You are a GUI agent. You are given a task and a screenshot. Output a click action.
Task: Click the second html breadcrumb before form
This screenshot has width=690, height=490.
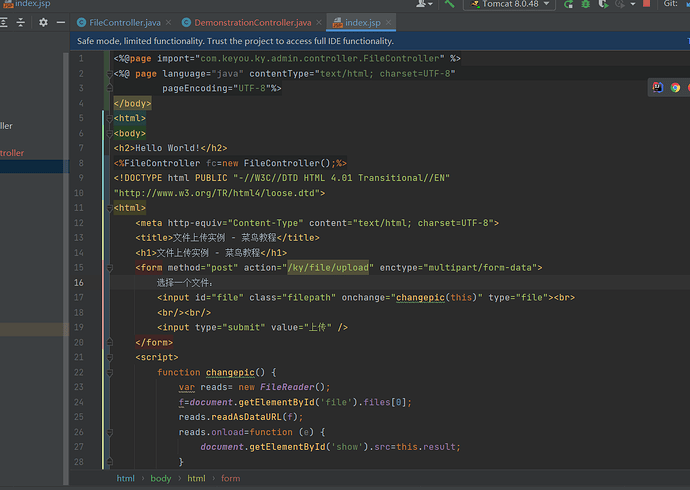click(x=196, y=478)
